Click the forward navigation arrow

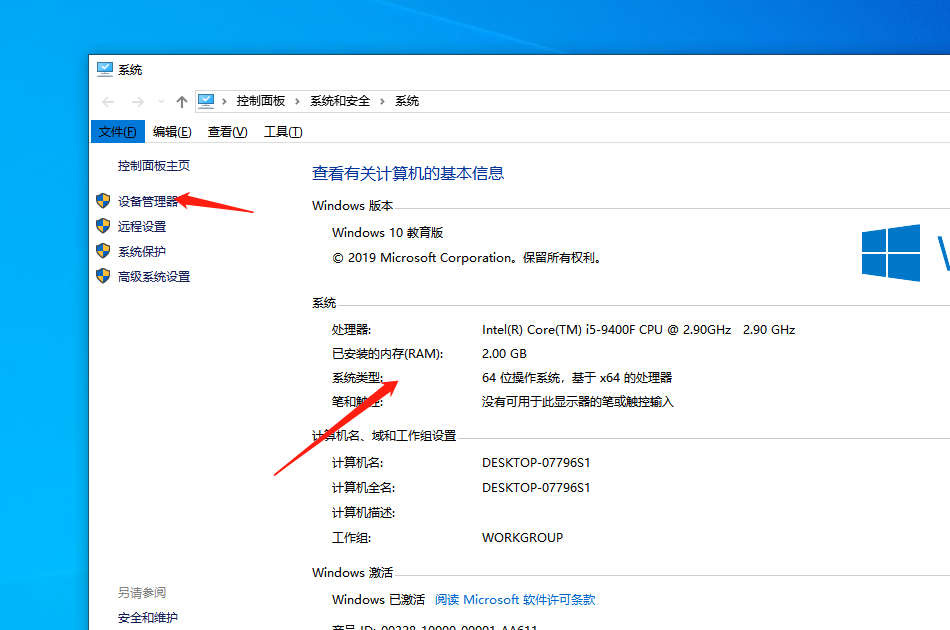(x=137, y=101)
